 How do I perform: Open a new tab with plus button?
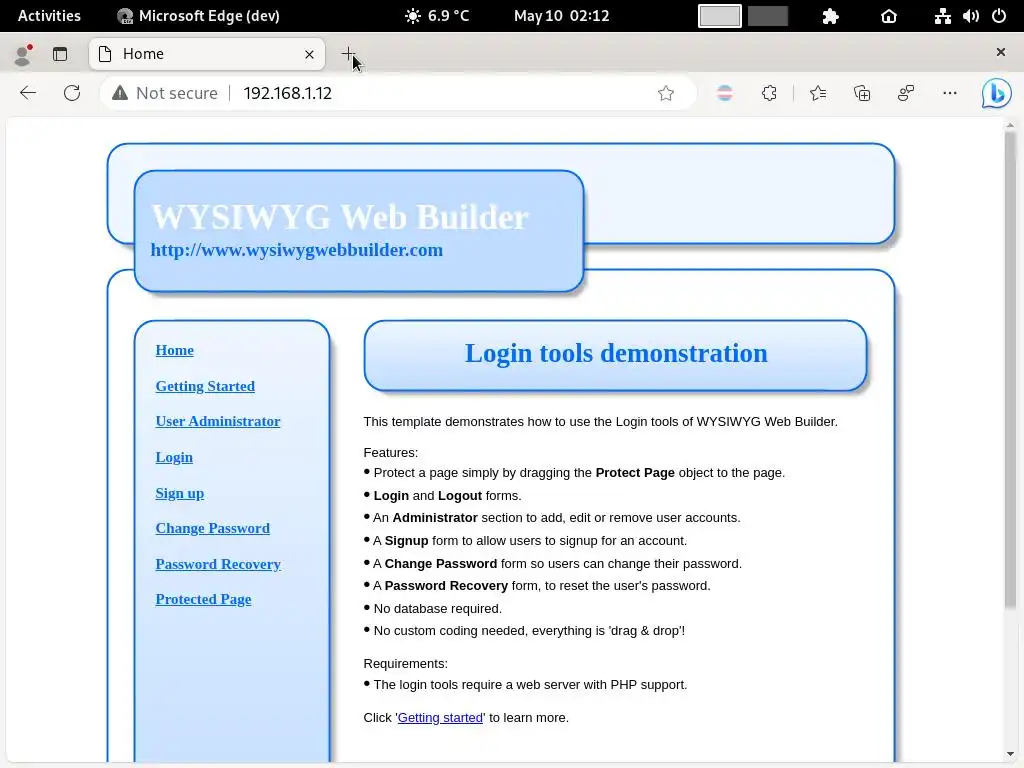pyautogui.click(x=348, y=54)
